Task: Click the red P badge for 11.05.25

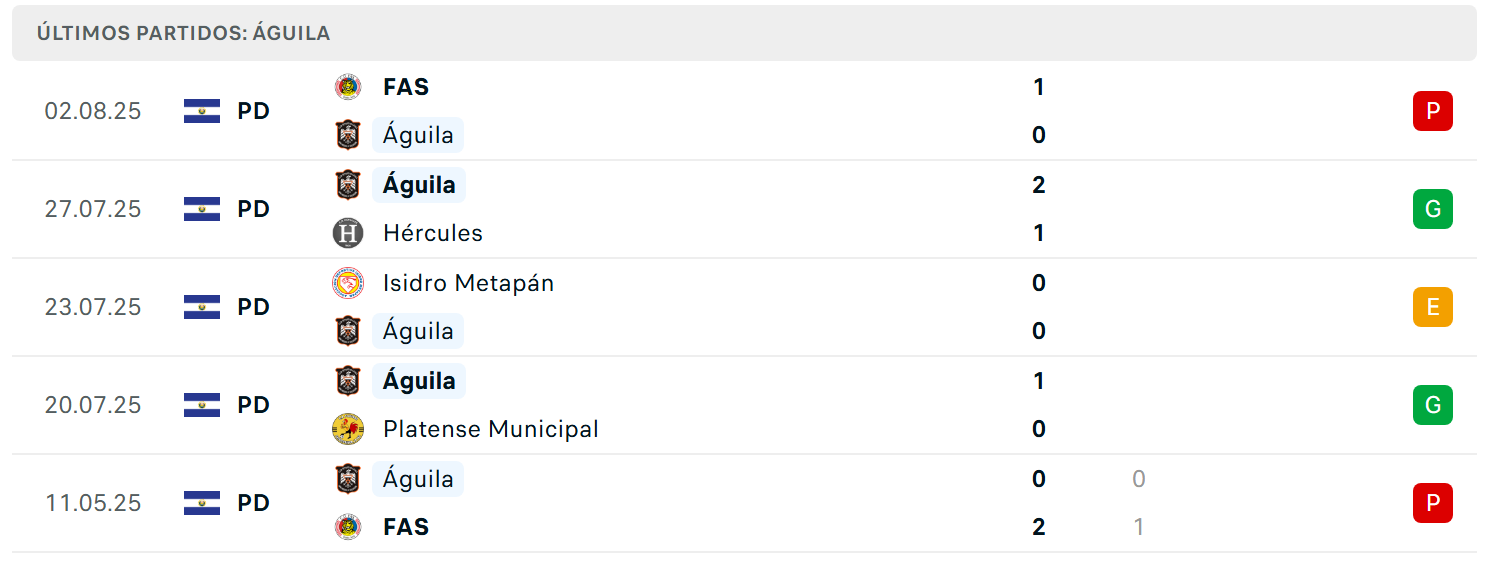Action: coord(1432,503)
